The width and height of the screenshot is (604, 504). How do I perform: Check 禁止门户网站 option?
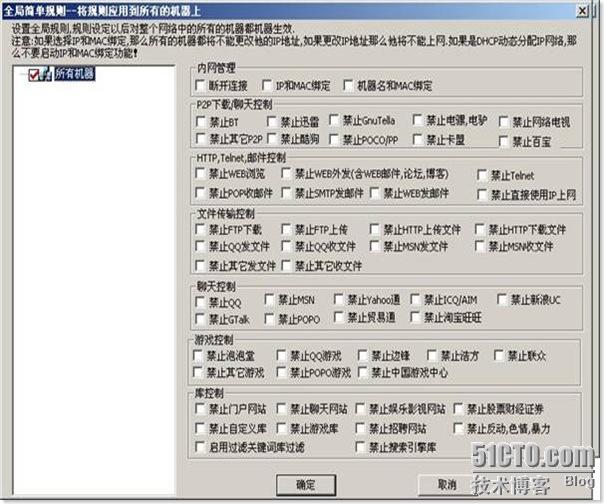(x=200, y=408)
